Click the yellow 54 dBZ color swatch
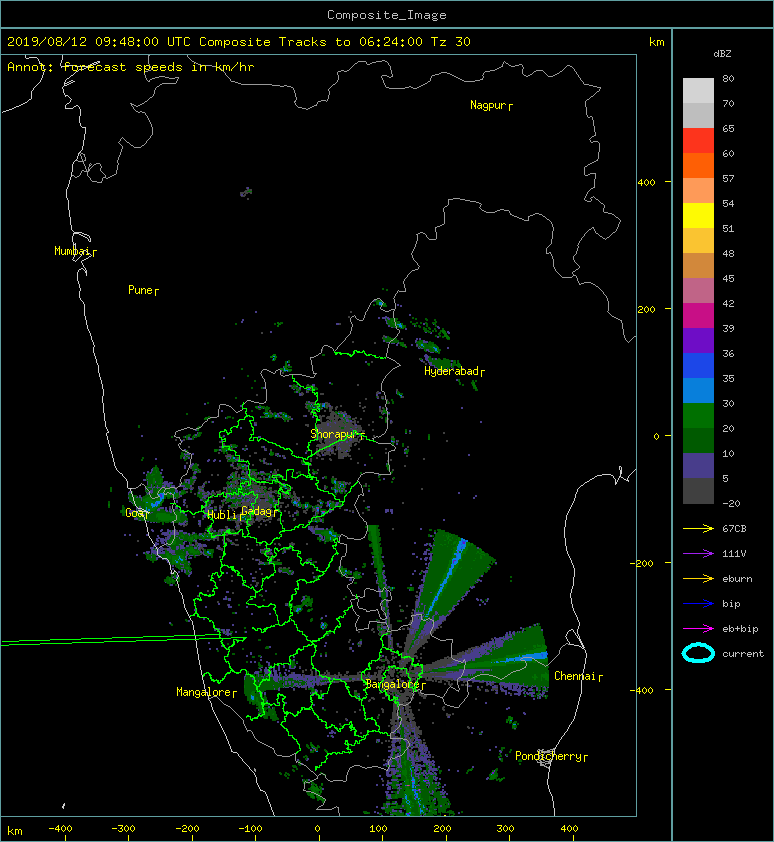Viewport: 774px width, 842px height. 698,215
